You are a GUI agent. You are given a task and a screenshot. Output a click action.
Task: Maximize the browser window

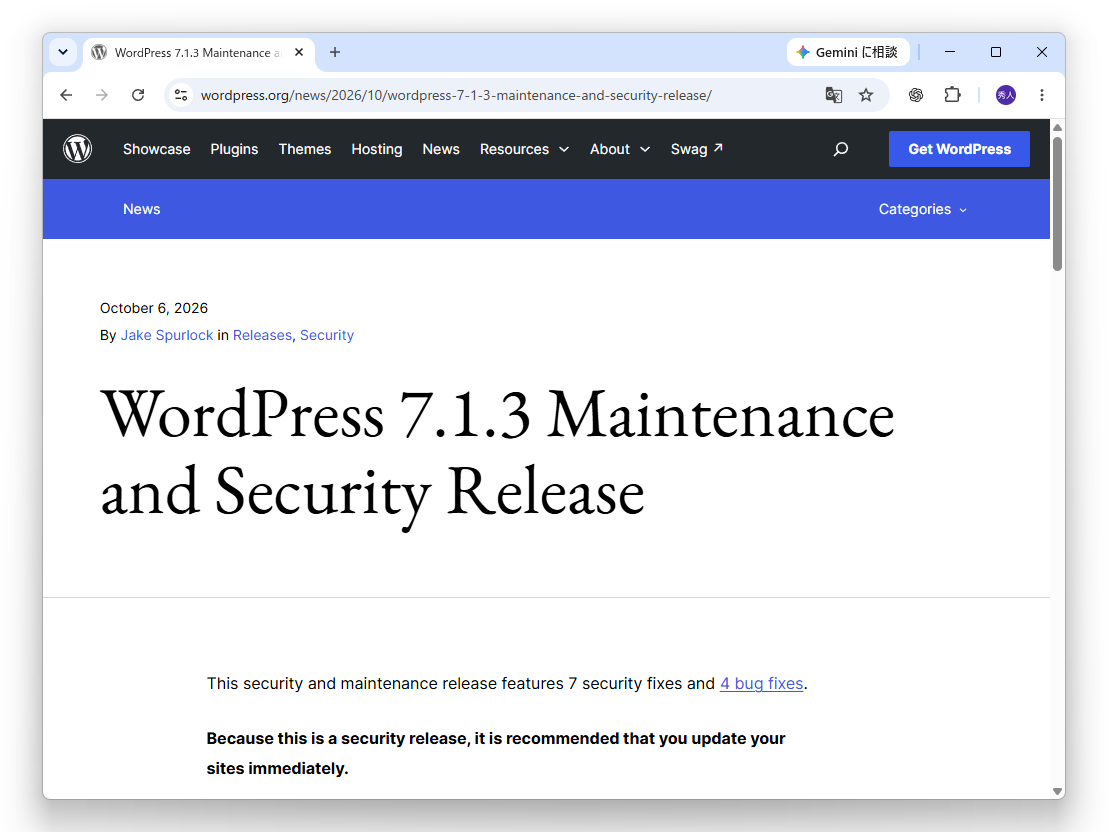(x=996, y=52)
